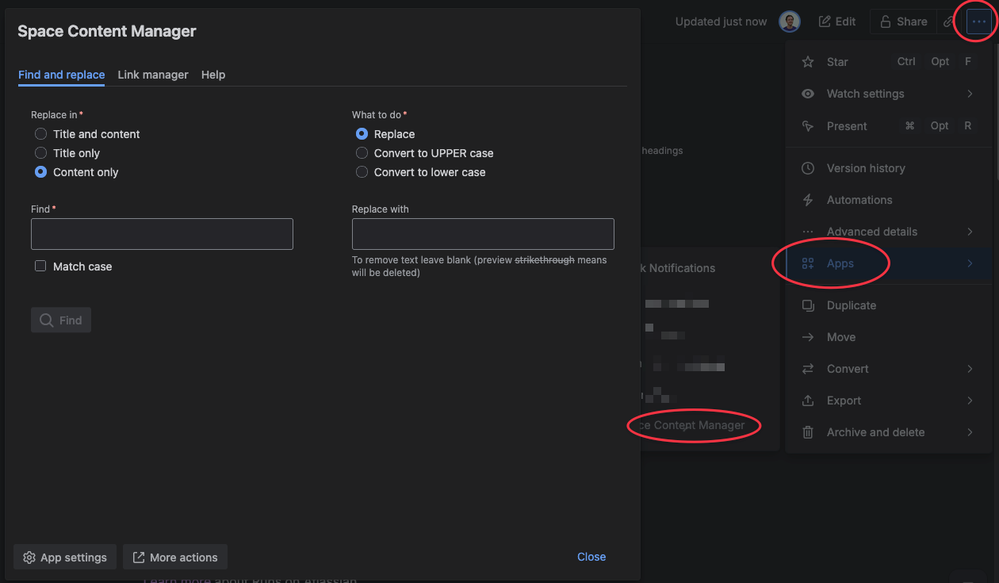999x583 pixels.
Task: Expand the Convert submenu chevron
Action: coord(970,369)
